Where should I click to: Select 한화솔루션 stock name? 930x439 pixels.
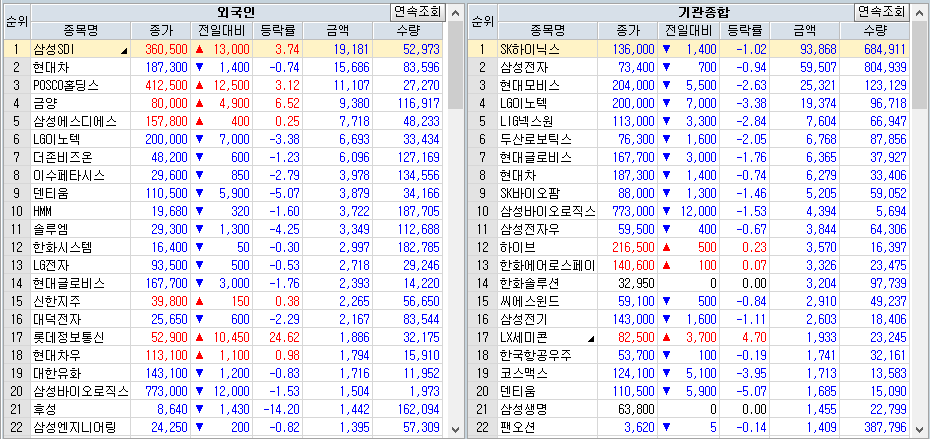pyautogui.click(x=530, y=284)
